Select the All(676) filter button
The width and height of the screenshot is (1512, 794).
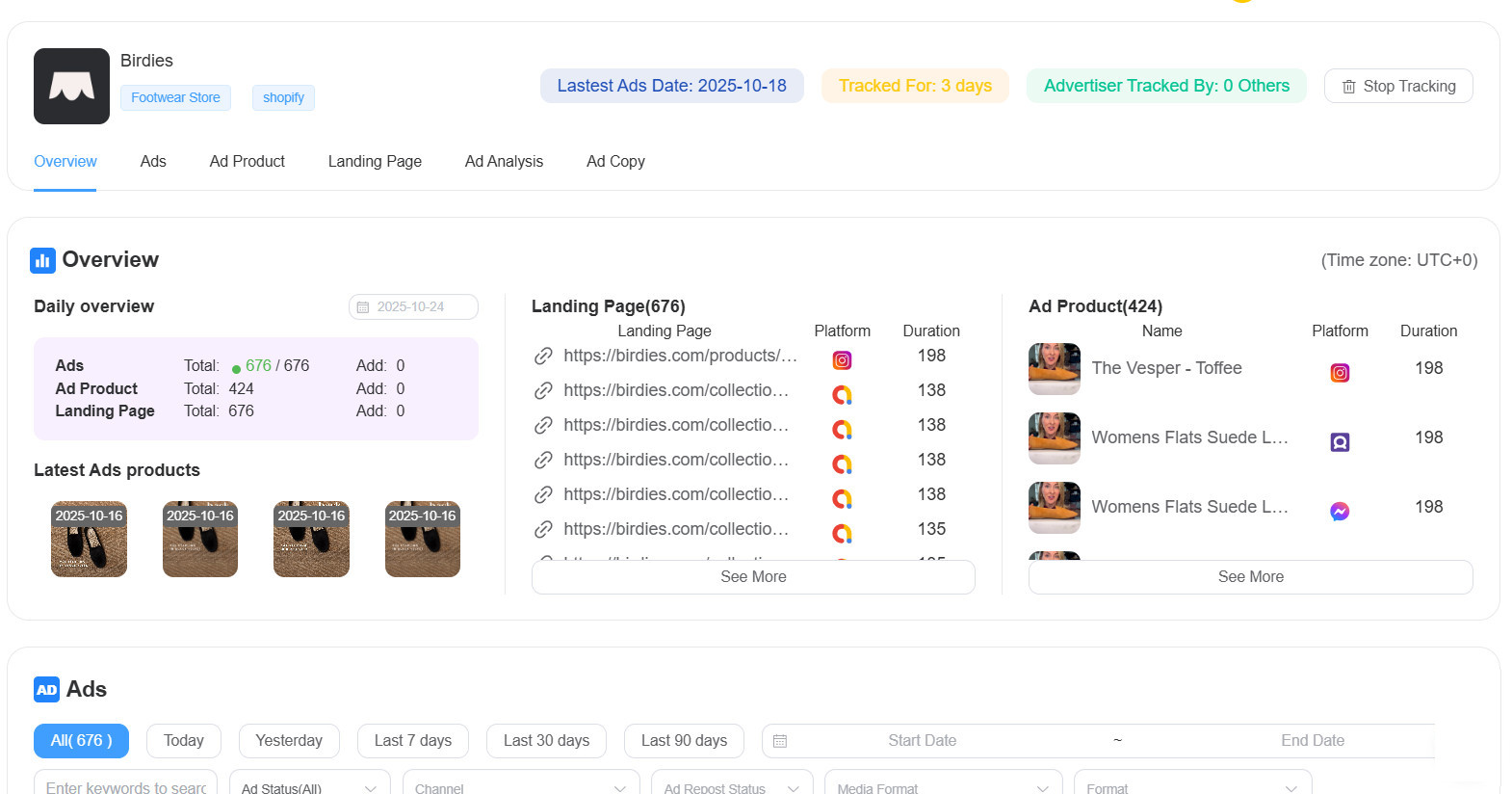pos(82,741)
